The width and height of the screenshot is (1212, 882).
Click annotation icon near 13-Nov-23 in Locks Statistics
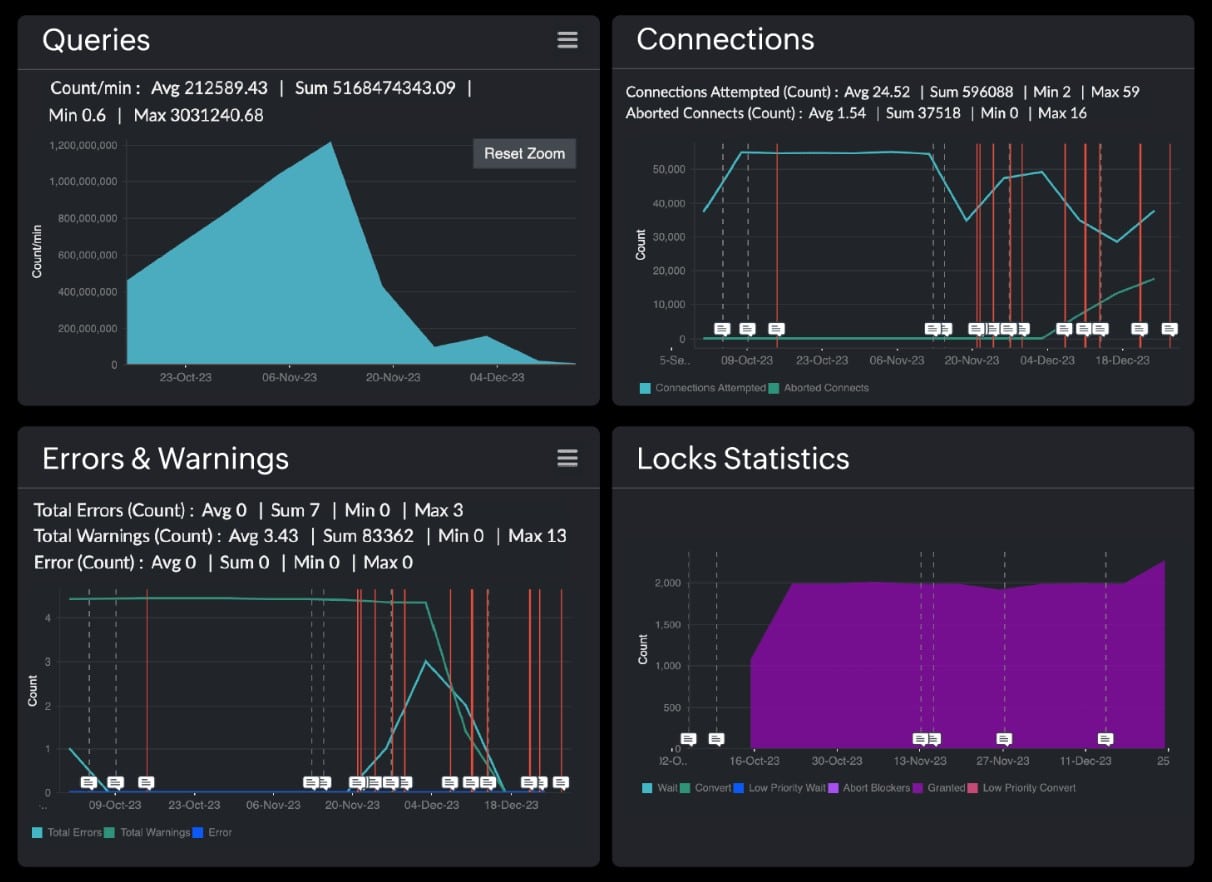[925, 738]
